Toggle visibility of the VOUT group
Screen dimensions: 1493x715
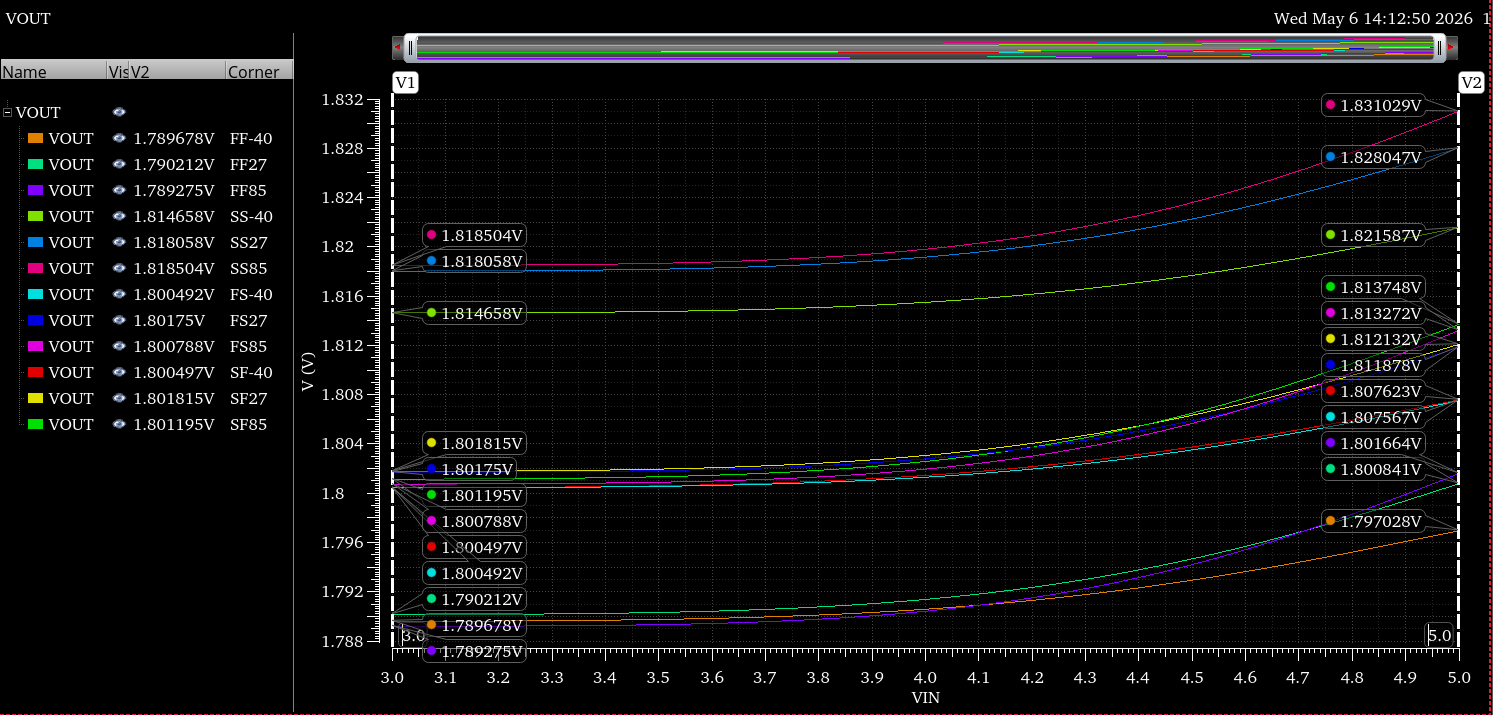coord(119,112)
